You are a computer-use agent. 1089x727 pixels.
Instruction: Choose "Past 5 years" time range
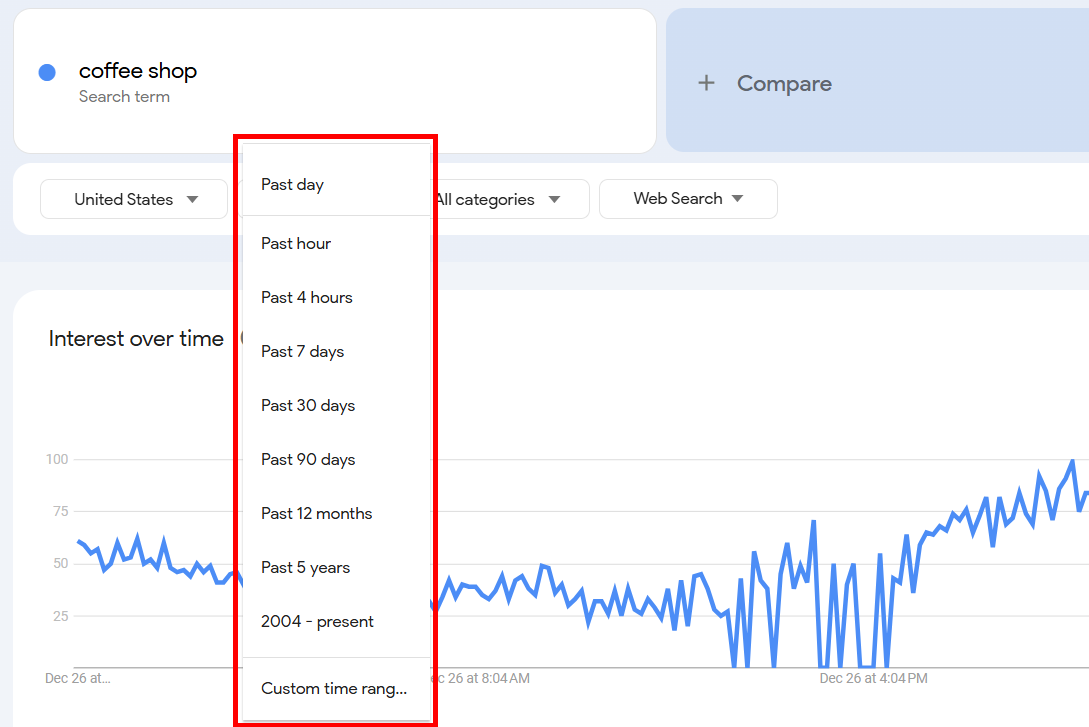304,567
